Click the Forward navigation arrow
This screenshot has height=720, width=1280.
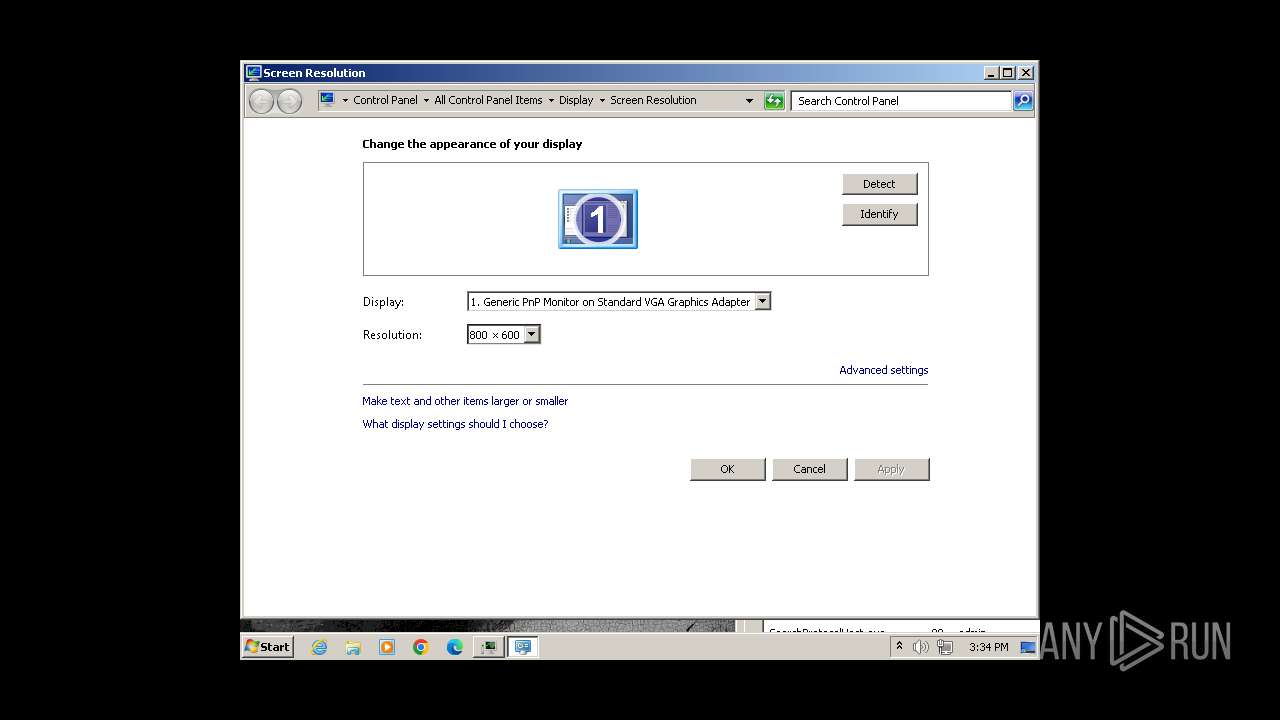[x=289, y=101]
